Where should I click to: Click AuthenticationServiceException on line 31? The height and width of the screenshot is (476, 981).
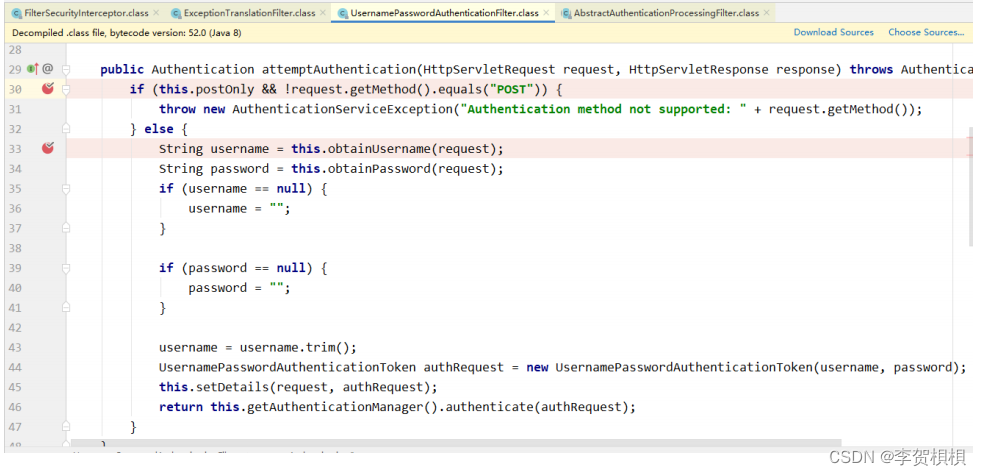click(x=342, y=109)
